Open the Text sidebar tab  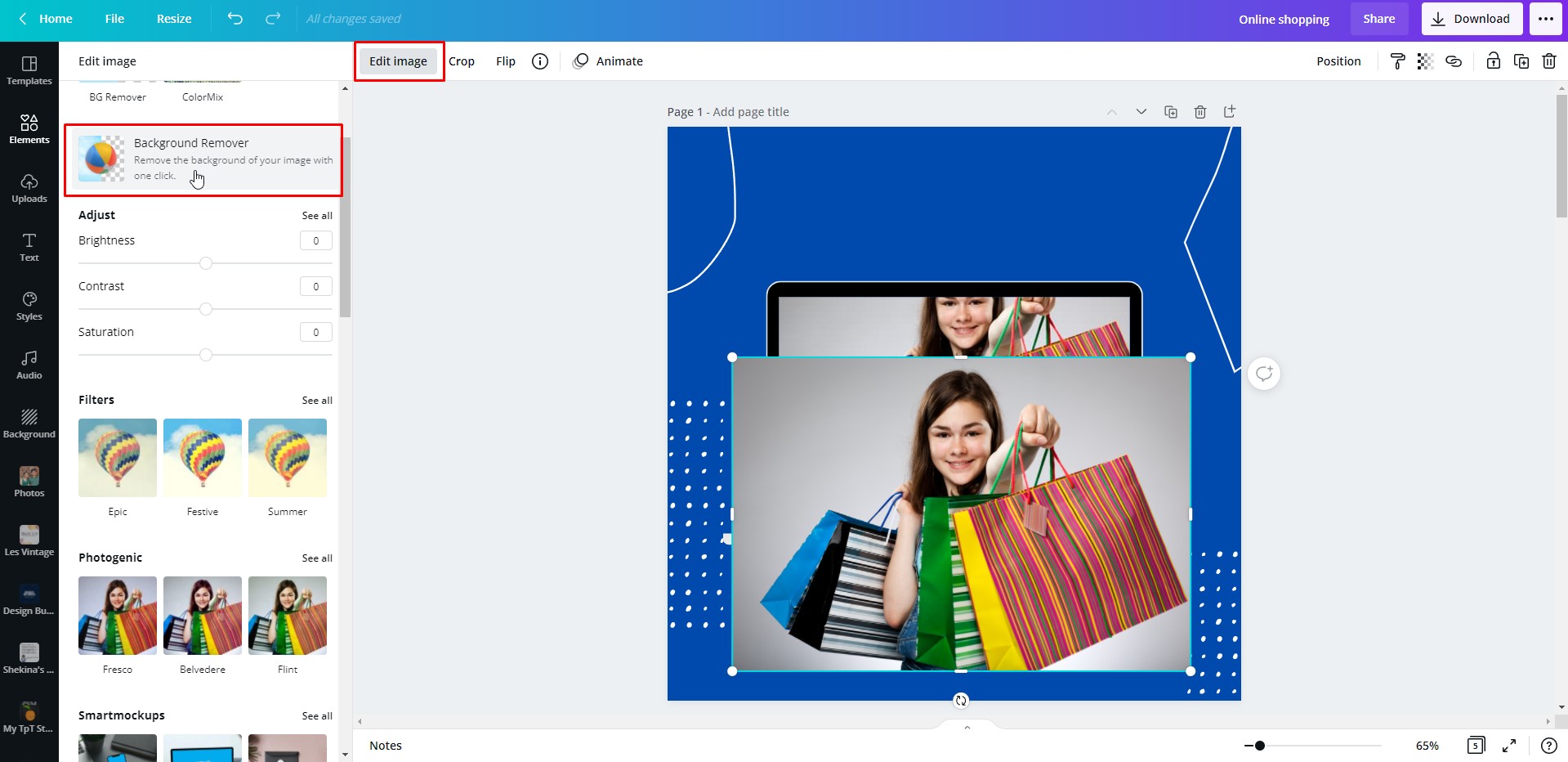pyautogui.click(x=29, y=248)
